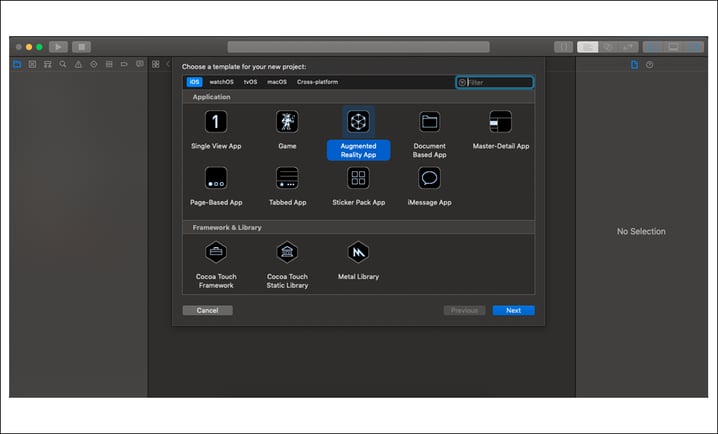The image size is (718, 434).
Task: Open the Debug navigator
Action: click(x=109, y=64)
